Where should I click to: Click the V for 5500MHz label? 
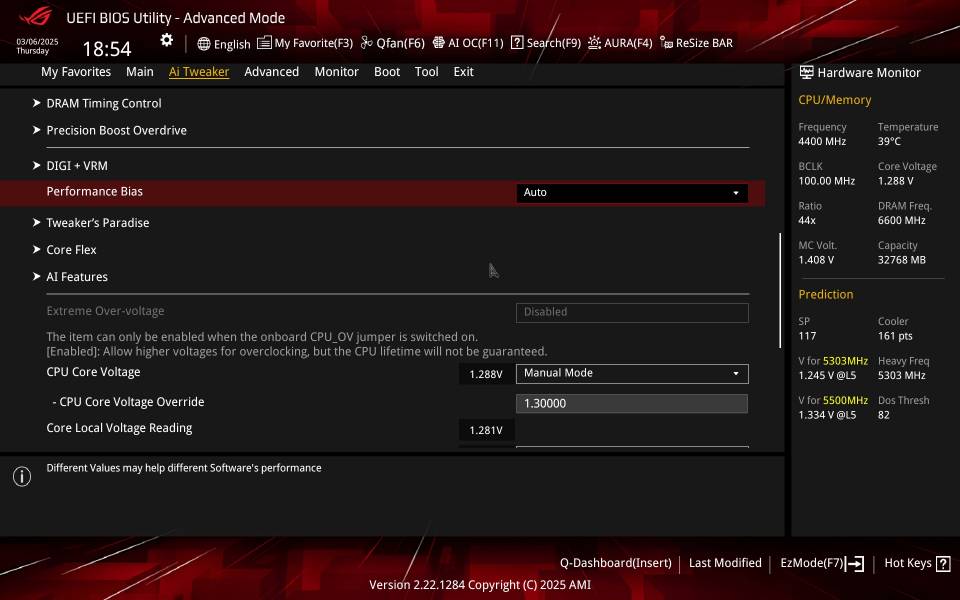833,400
